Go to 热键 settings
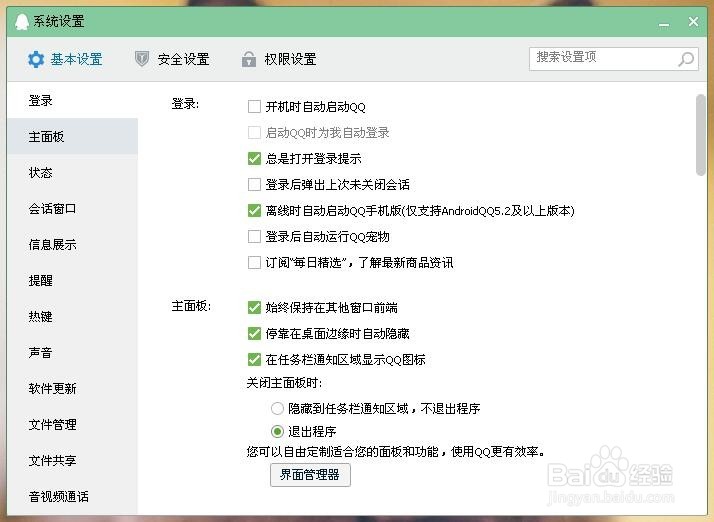Viewport: 714px width, 522px height. click(x=72, y=316)
